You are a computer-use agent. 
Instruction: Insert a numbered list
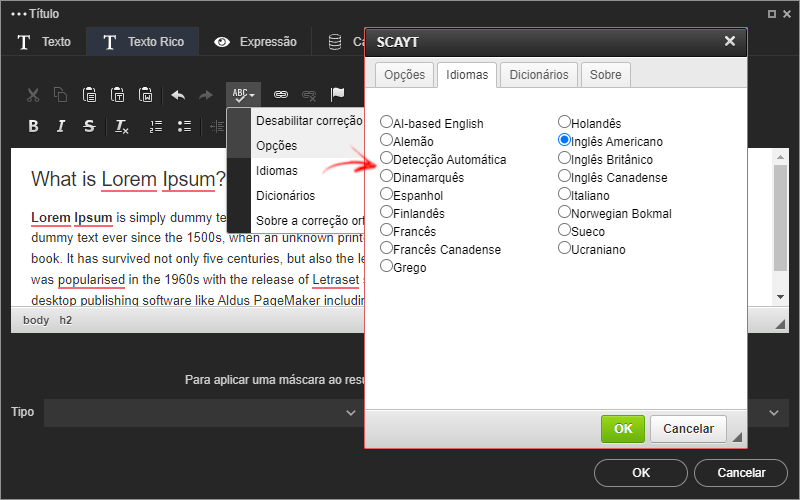pos(156,126)
